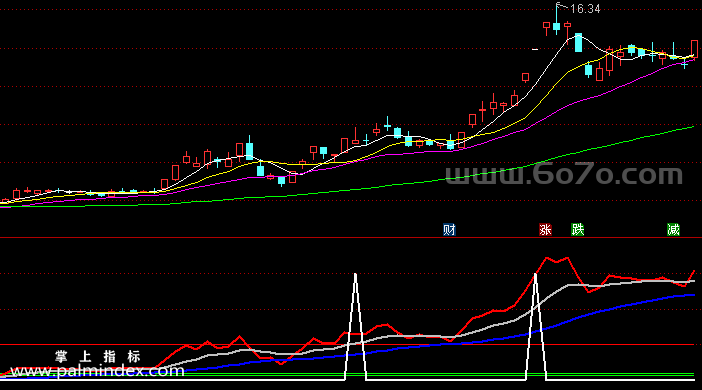This screenshot has width=702, height=390.
Task: Click the green 跌 marker icon
Action: coord(578,230)
